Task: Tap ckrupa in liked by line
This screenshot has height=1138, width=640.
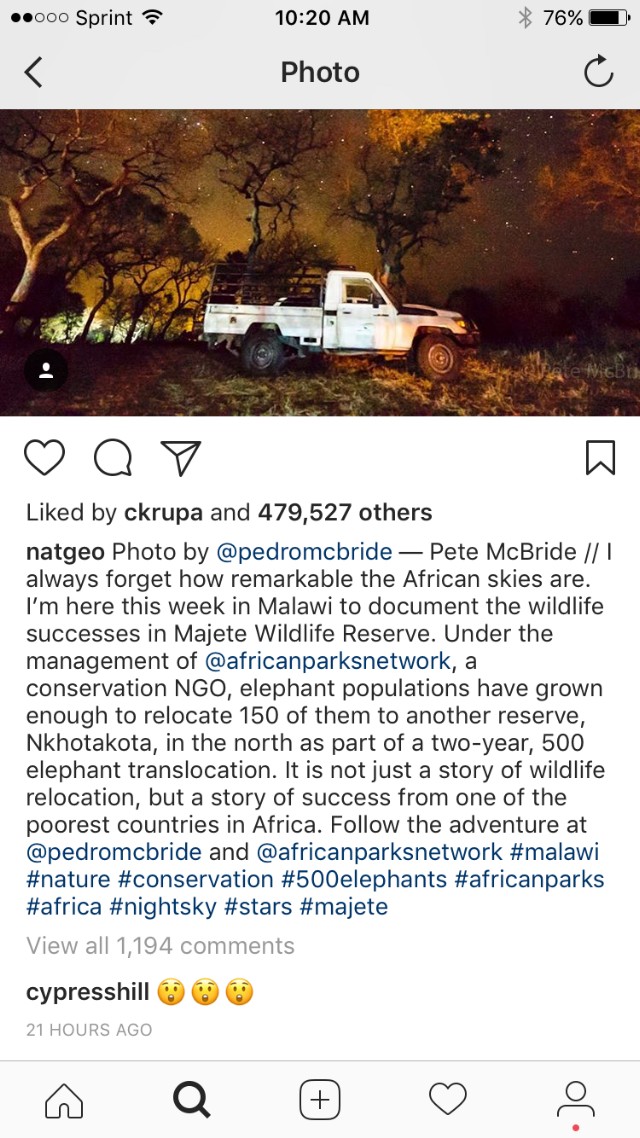Action: click(x=163, y=512)
